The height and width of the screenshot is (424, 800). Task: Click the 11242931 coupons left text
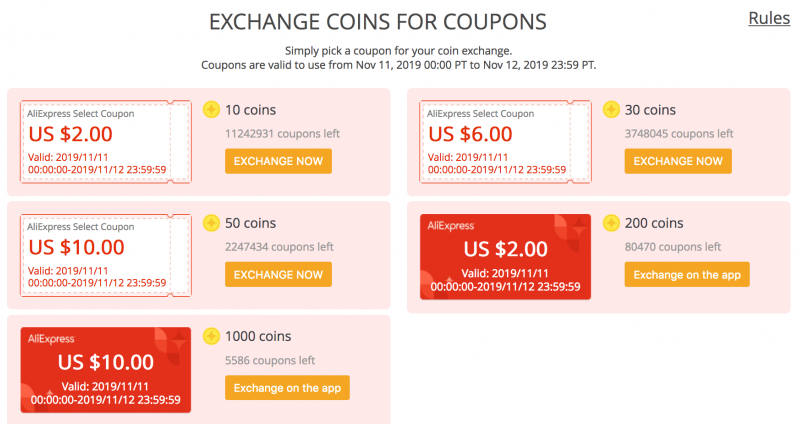(282, 134)
